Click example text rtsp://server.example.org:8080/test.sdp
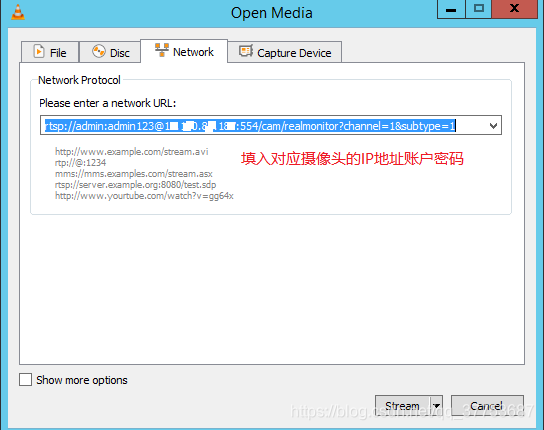The image size is (544, 430). 135,185
